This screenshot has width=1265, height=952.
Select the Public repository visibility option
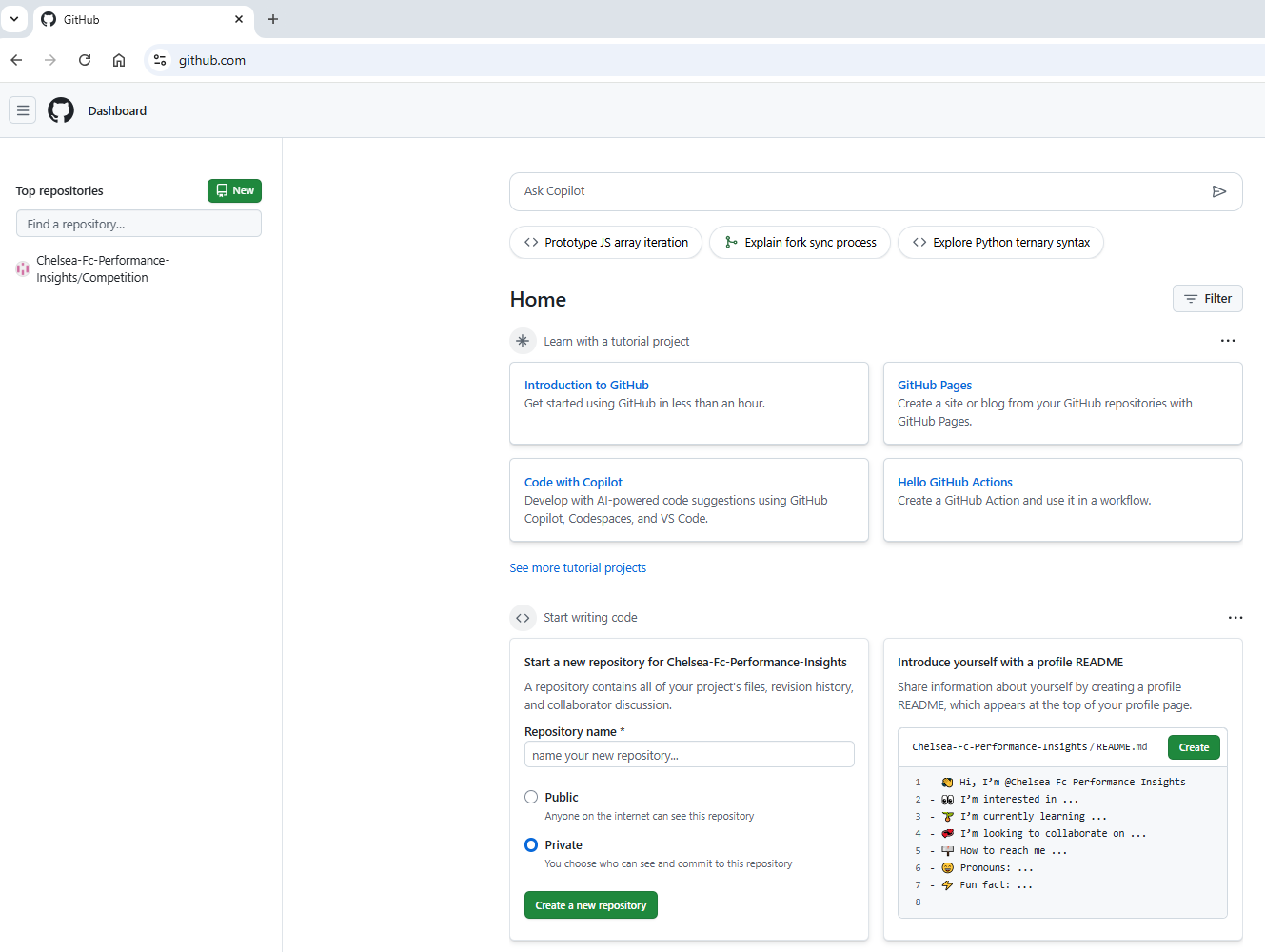tap(531, 797)
